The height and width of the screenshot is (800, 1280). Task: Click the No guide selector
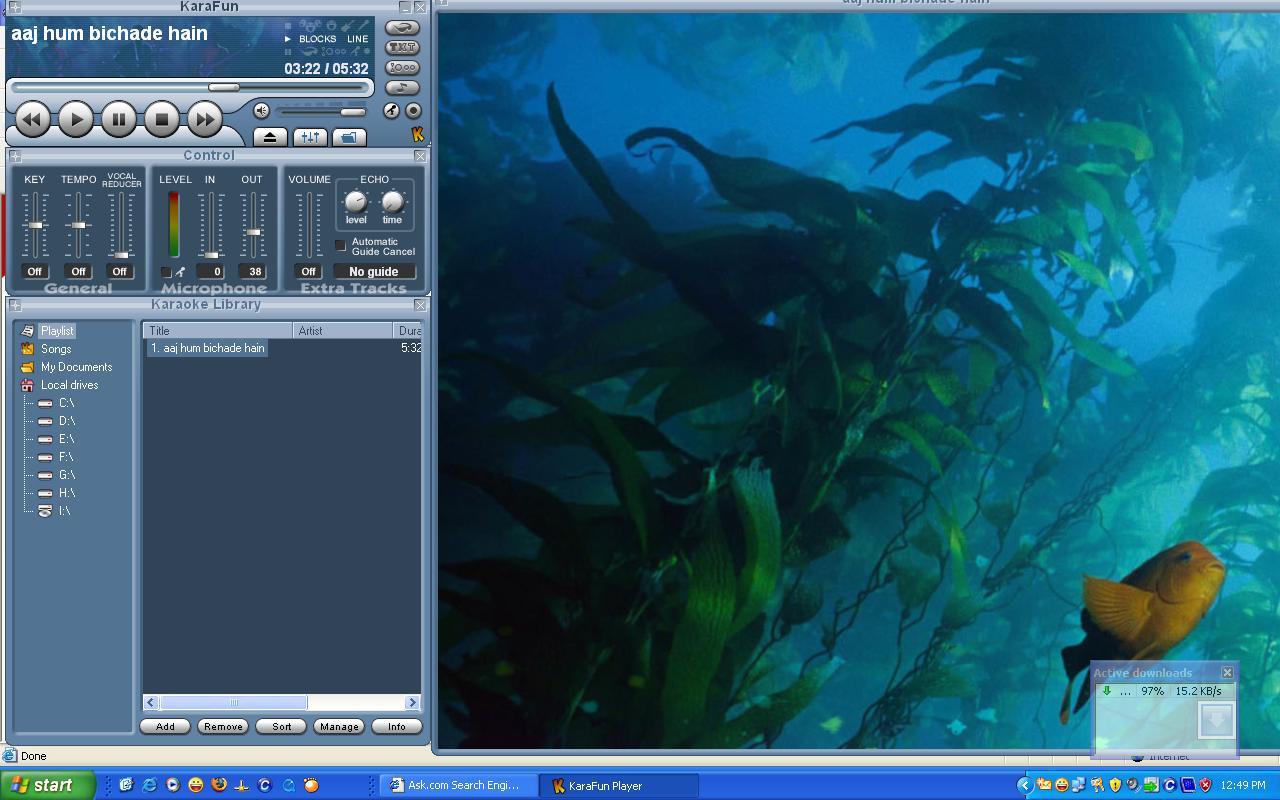click(373, 272)
